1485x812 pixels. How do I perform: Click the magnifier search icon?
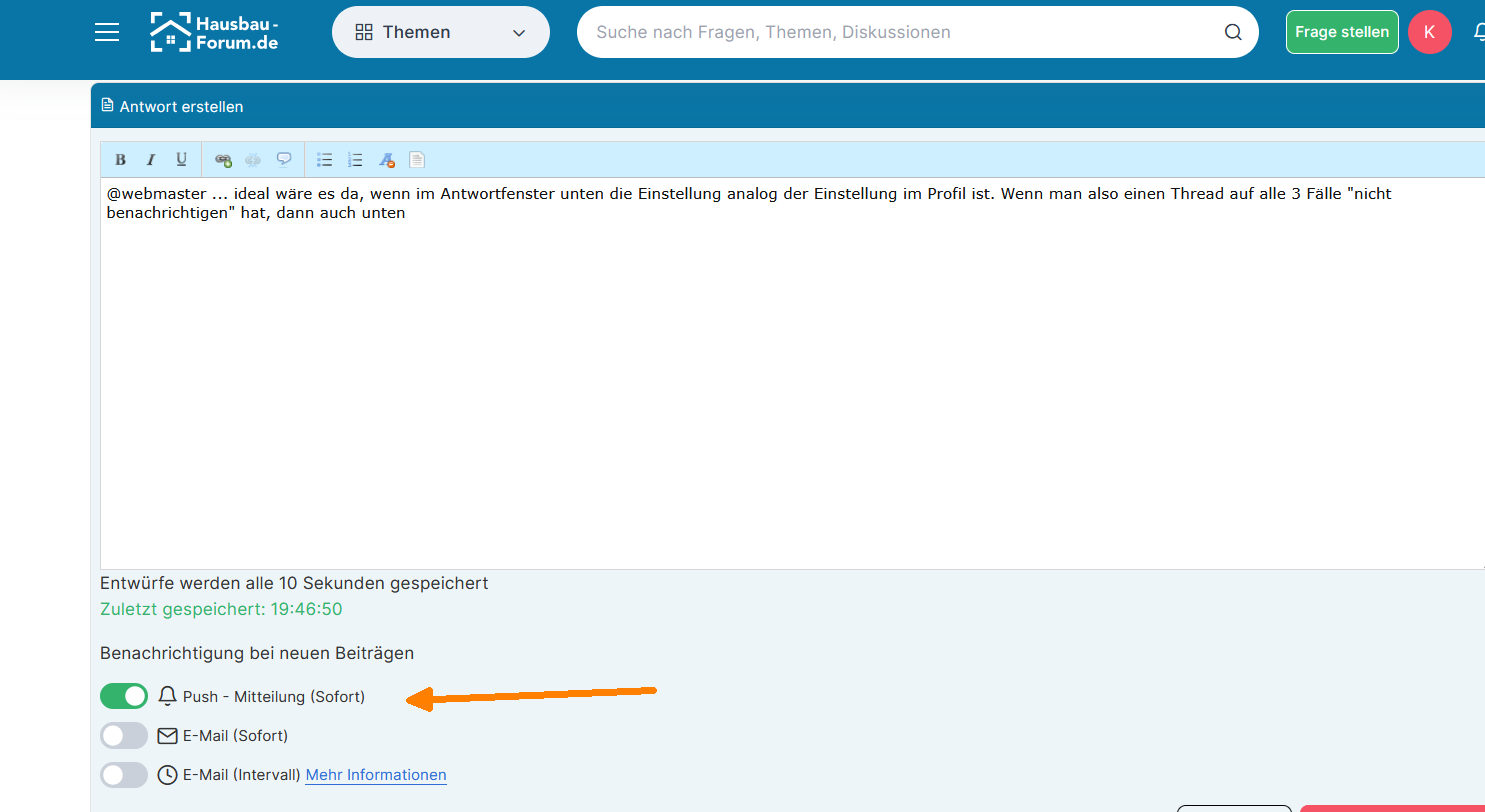pyautogui.click(x=1233, y=32)
